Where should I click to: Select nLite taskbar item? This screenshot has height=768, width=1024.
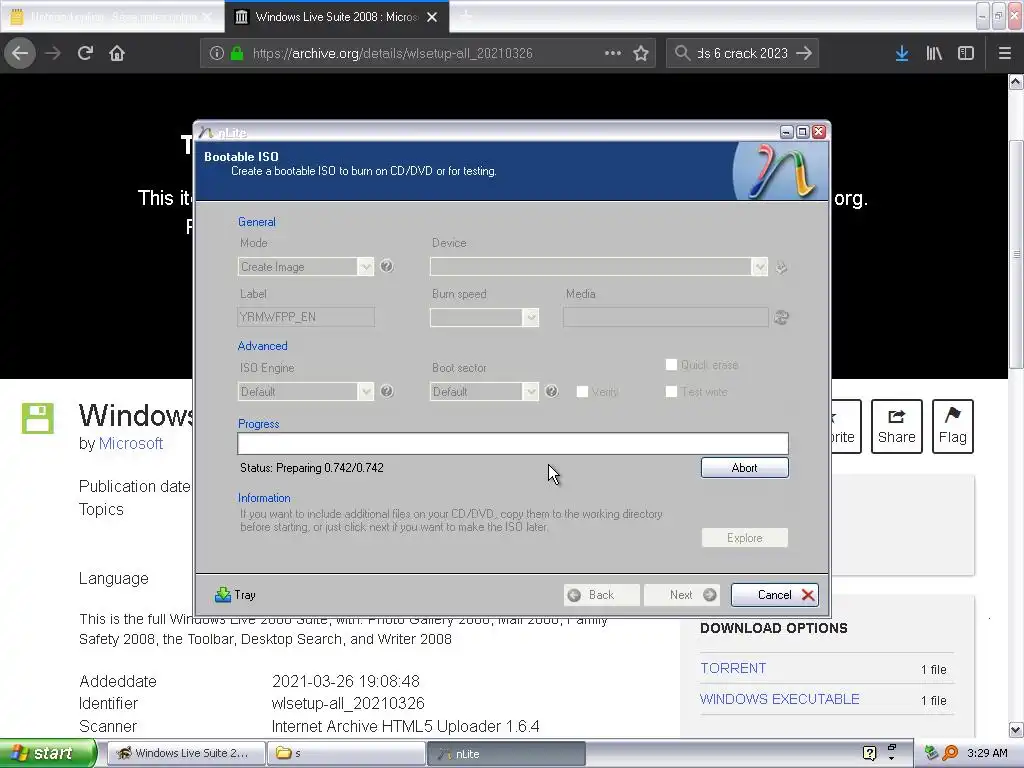(x=506, y=753)
